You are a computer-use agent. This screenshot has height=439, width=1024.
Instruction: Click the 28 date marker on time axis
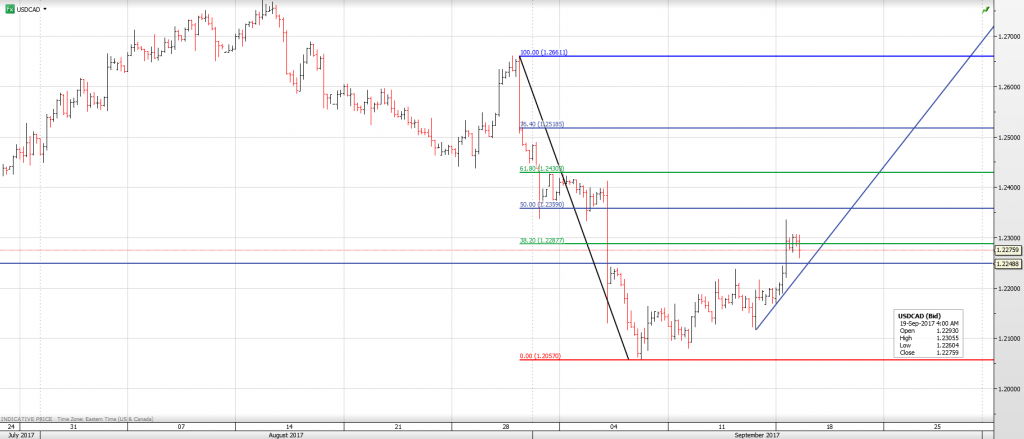coord(507,426)
